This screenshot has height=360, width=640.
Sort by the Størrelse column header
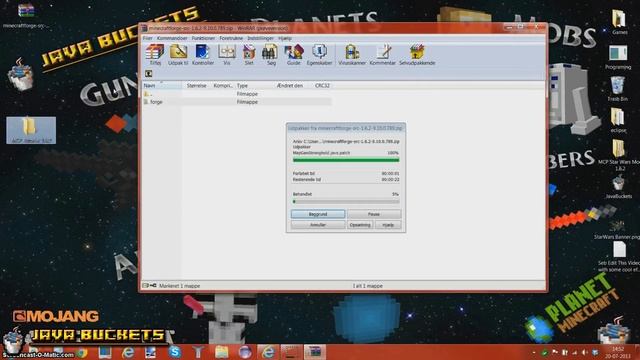(196, 86)
